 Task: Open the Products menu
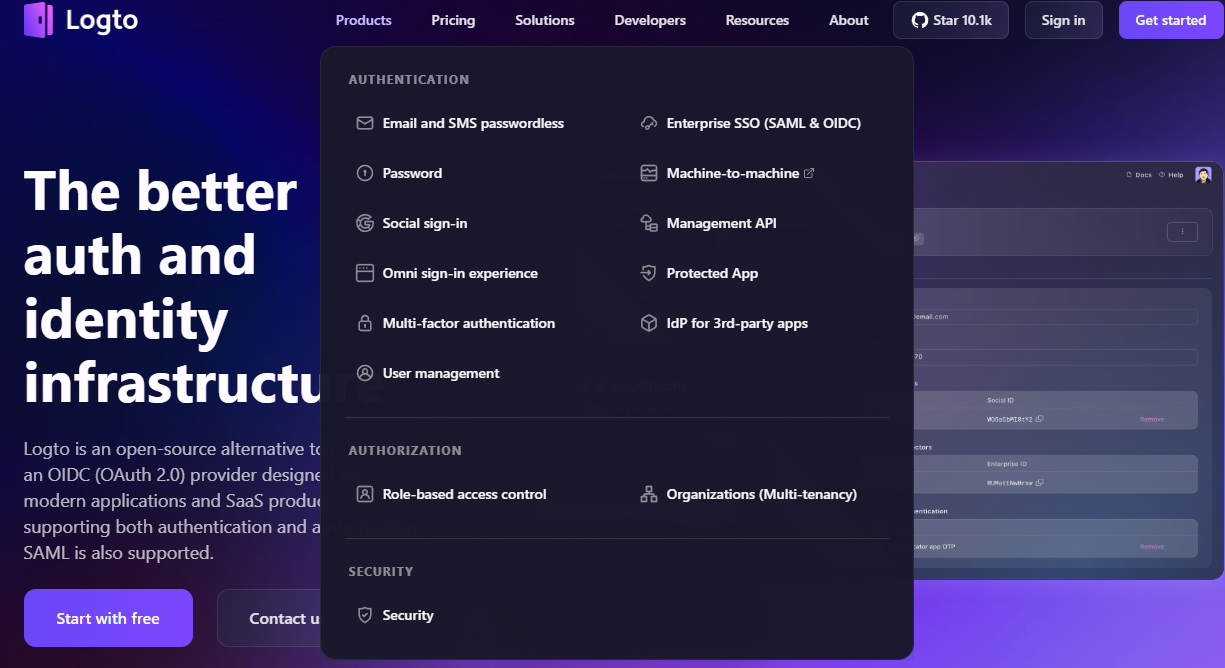click(x=364, y=20)
